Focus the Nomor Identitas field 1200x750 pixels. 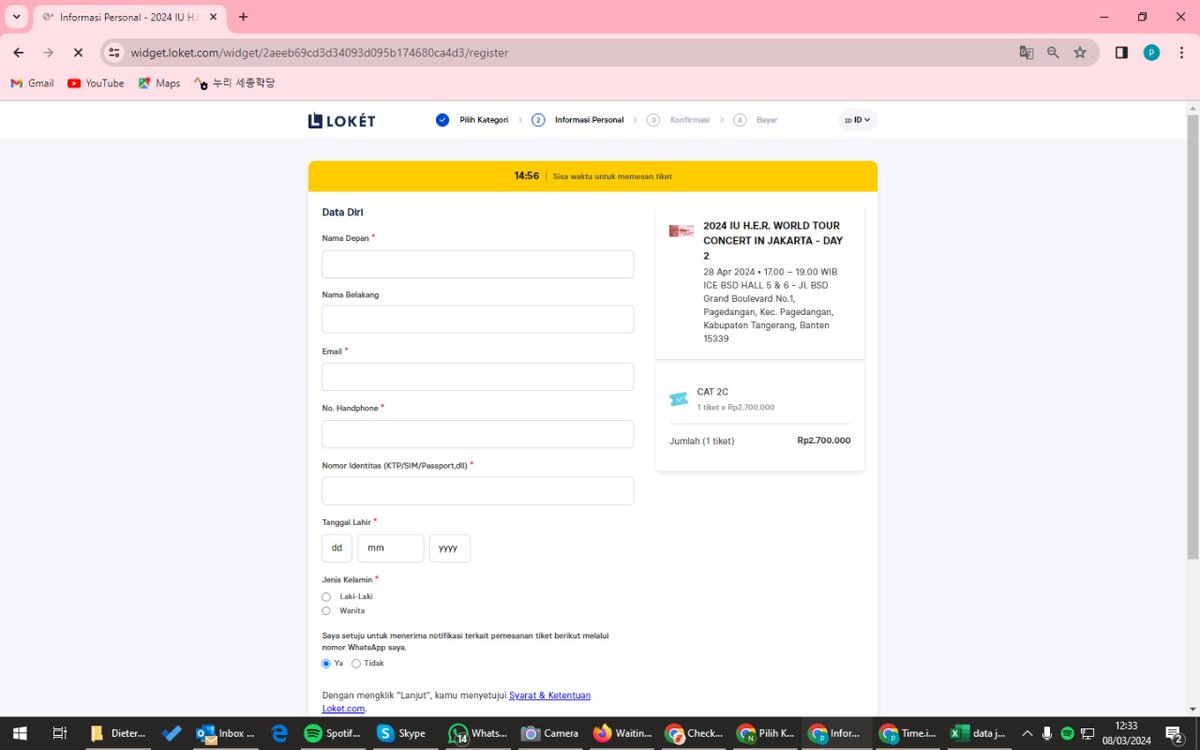[x=478, y=491]
